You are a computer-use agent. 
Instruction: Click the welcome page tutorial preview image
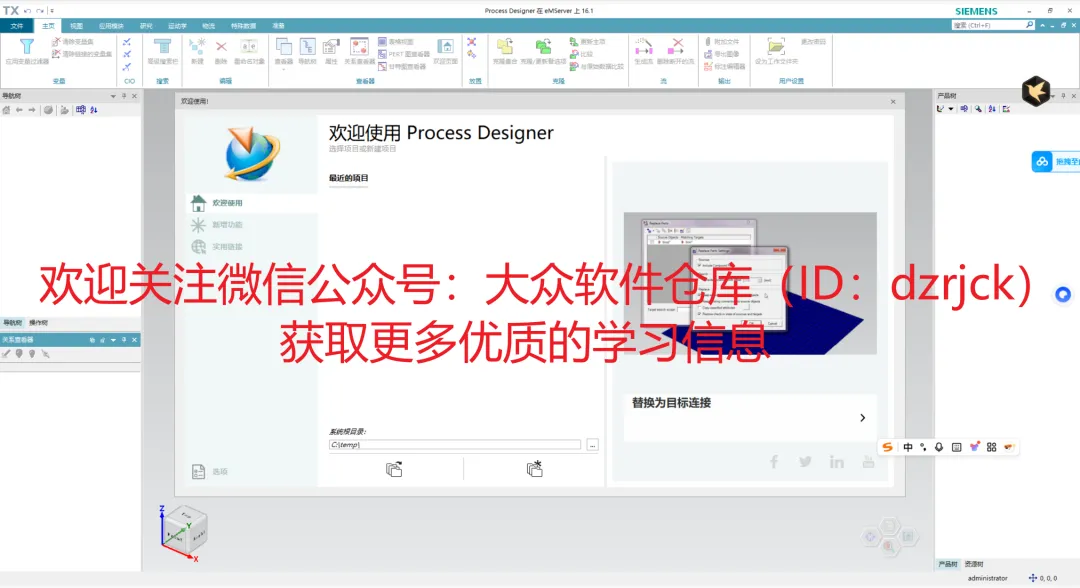point(750,283)
